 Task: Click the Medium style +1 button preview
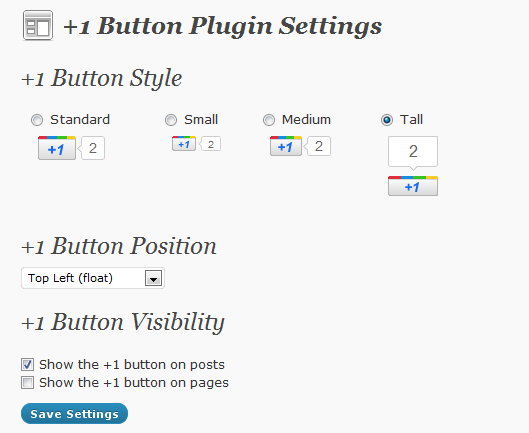tap(286, 146)
